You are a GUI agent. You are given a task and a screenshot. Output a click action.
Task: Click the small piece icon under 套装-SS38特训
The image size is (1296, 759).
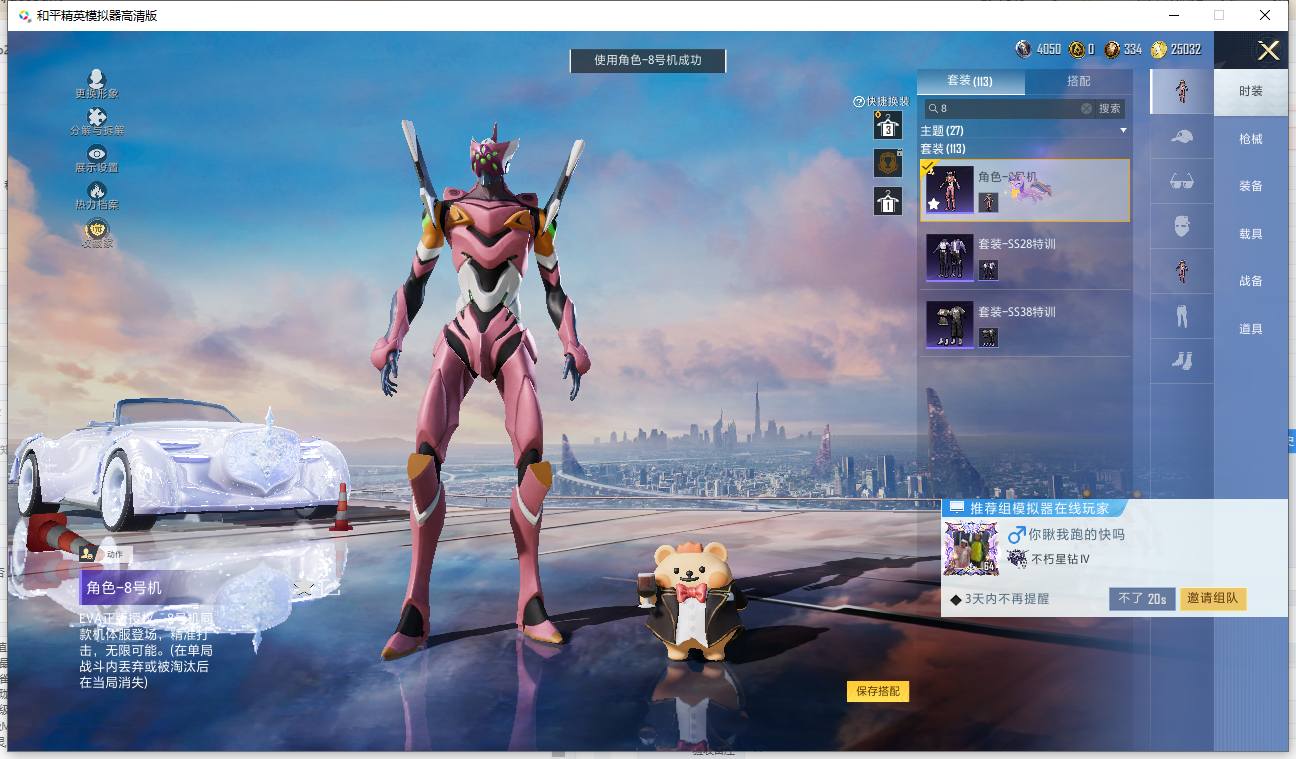(988, 337)
